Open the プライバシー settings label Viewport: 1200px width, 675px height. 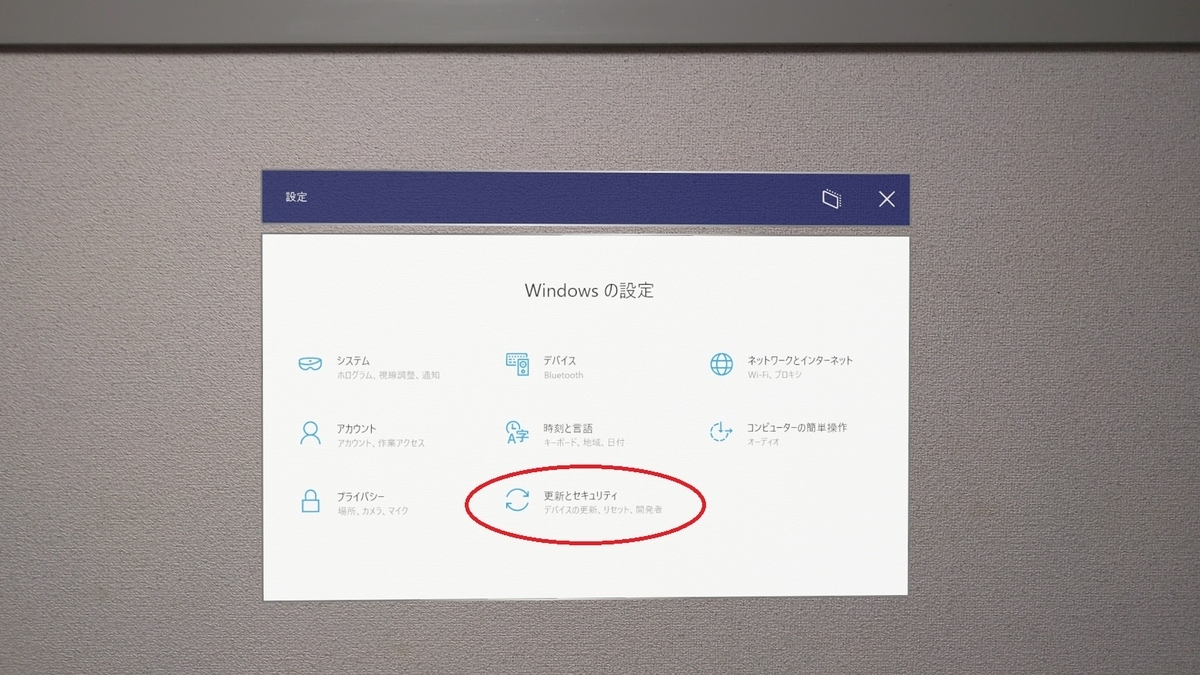click(x=361, y=496)
